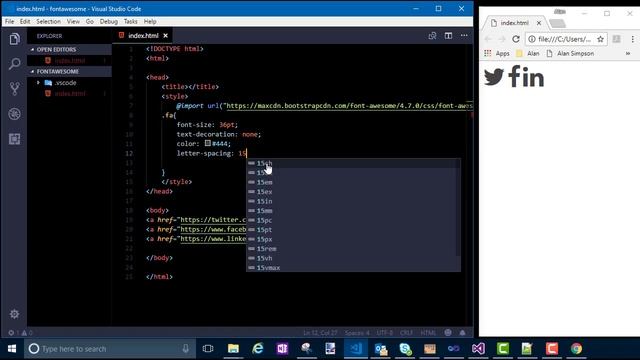Viewport: 640px width, 360px height.
Task: Click the LinkedIn icon on the web page
Action: click(x=532, y=78)
